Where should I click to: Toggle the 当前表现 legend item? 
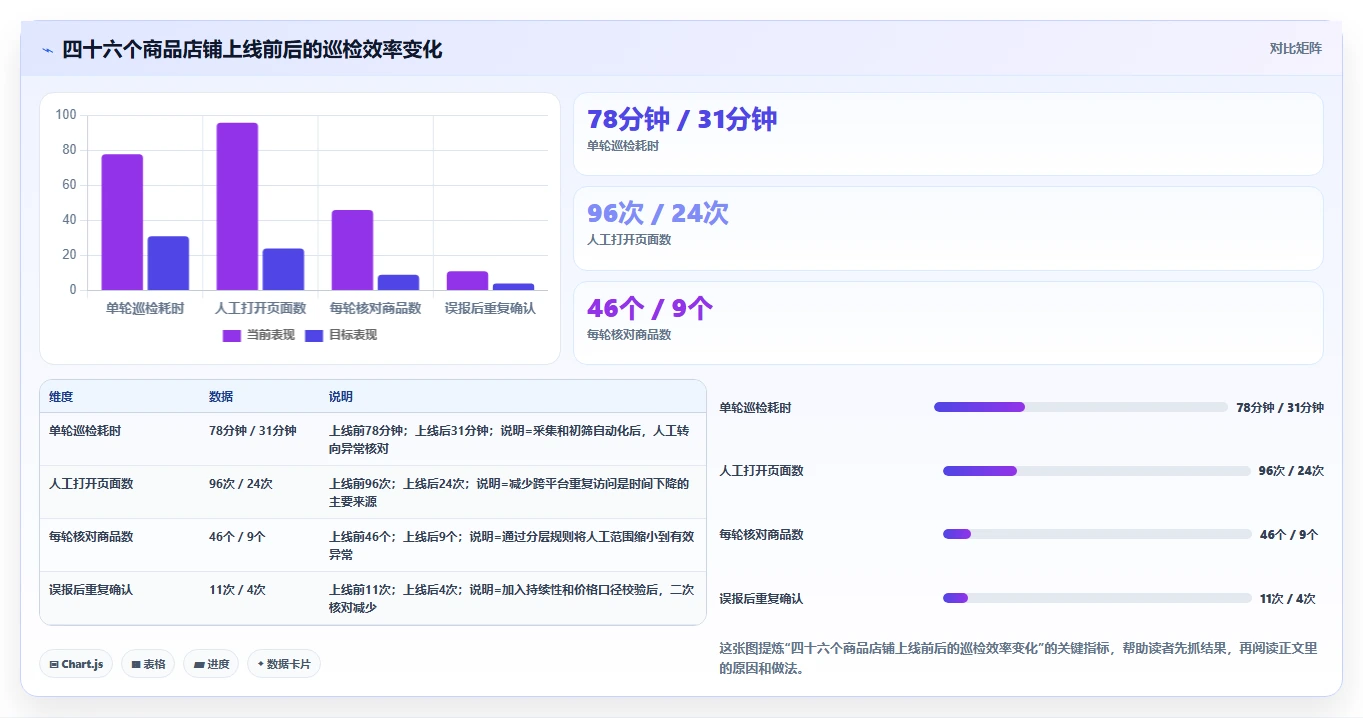pyautogui.click(x=259, y=335)
